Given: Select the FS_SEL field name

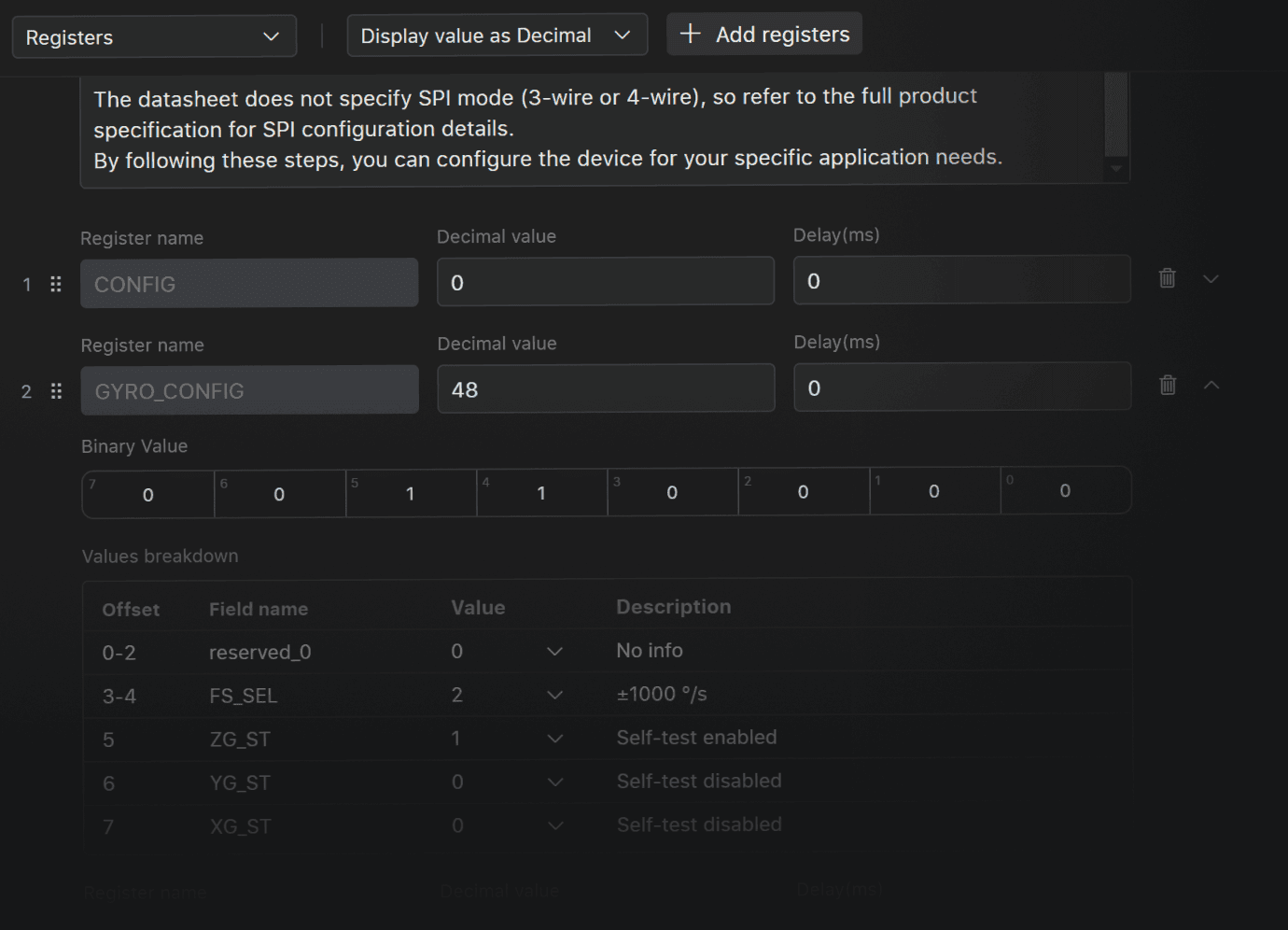Looking at the screenshot, I should pos(244,696).
